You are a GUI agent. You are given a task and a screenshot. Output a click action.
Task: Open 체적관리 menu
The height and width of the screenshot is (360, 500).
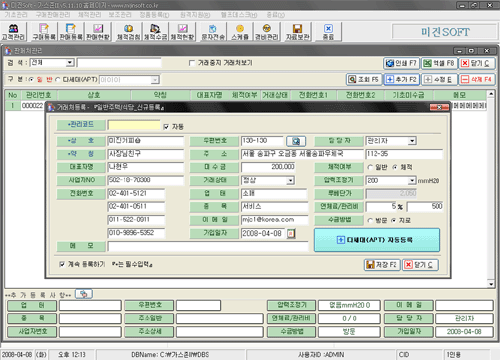[x=89, y=15]
